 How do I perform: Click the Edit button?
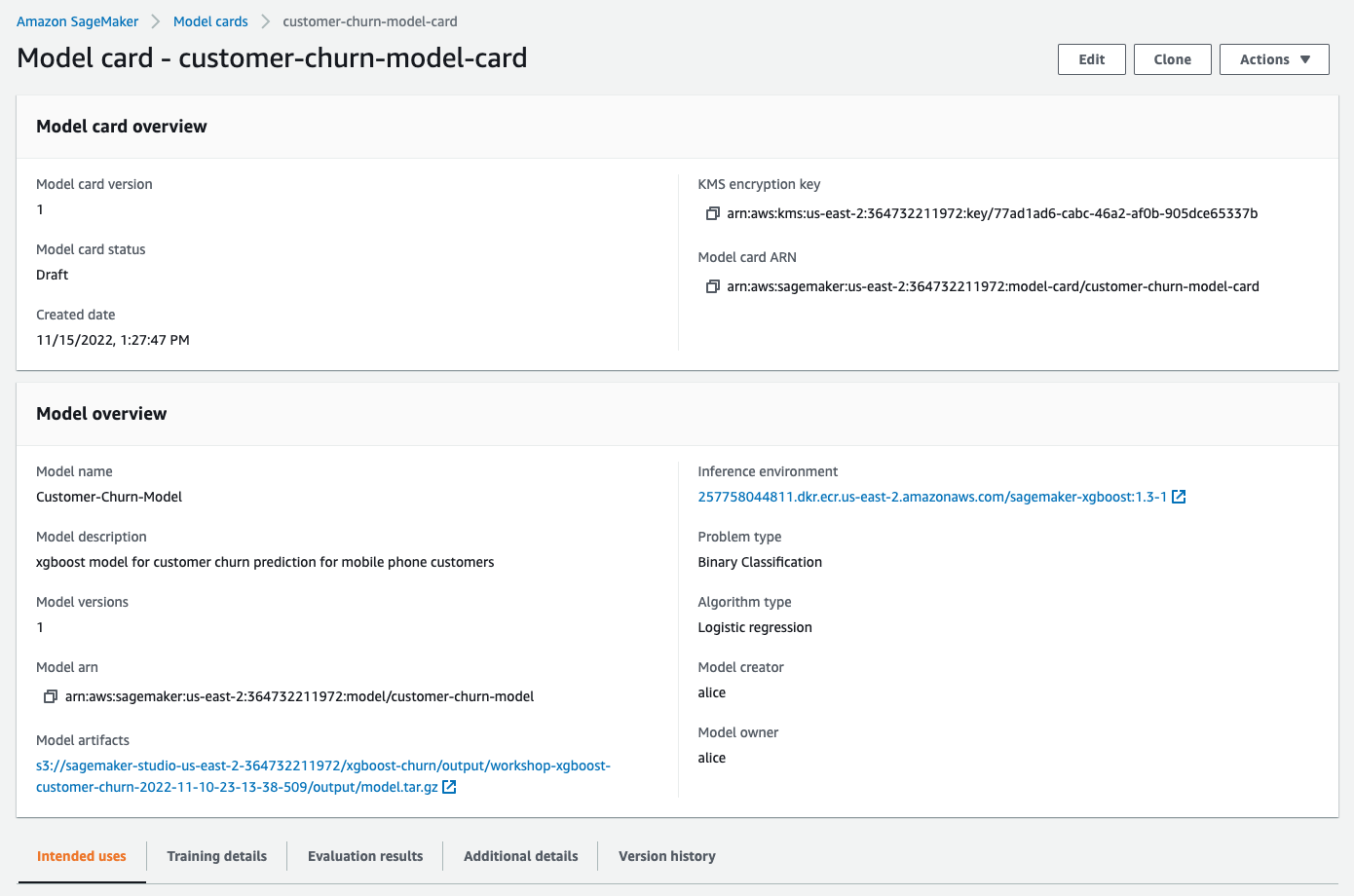click(x=1091, y=59)
